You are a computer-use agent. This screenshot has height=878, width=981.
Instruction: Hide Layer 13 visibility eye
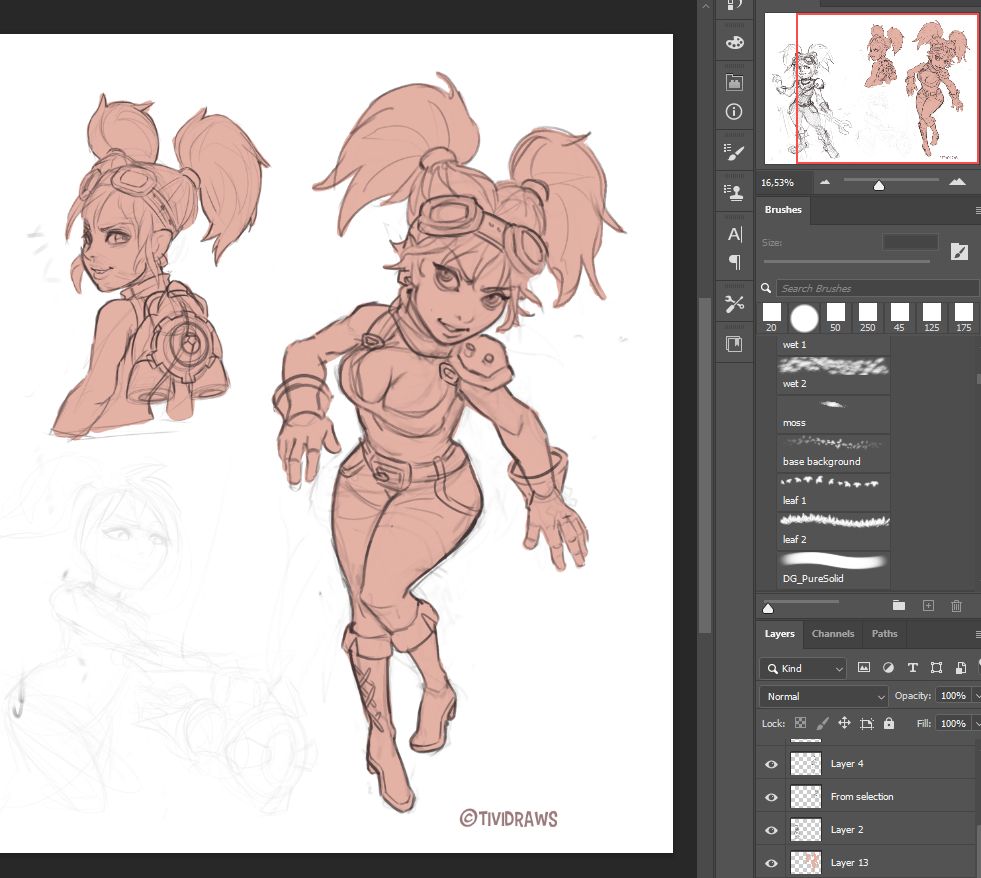click(771, 864)
